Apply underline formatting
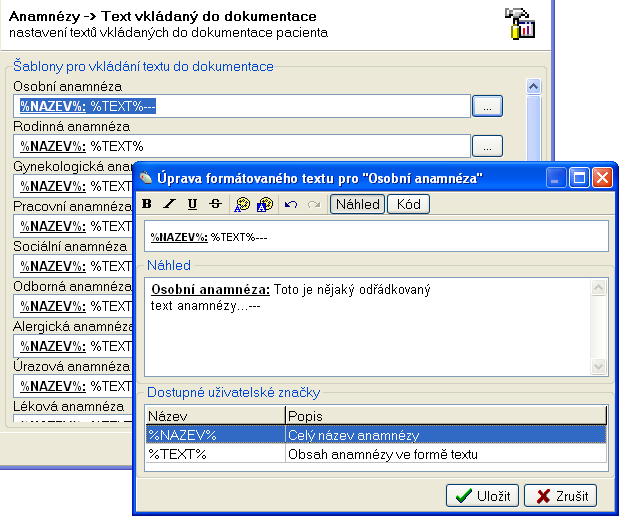This screenshot has height=516, width=619. pos(192,204)
